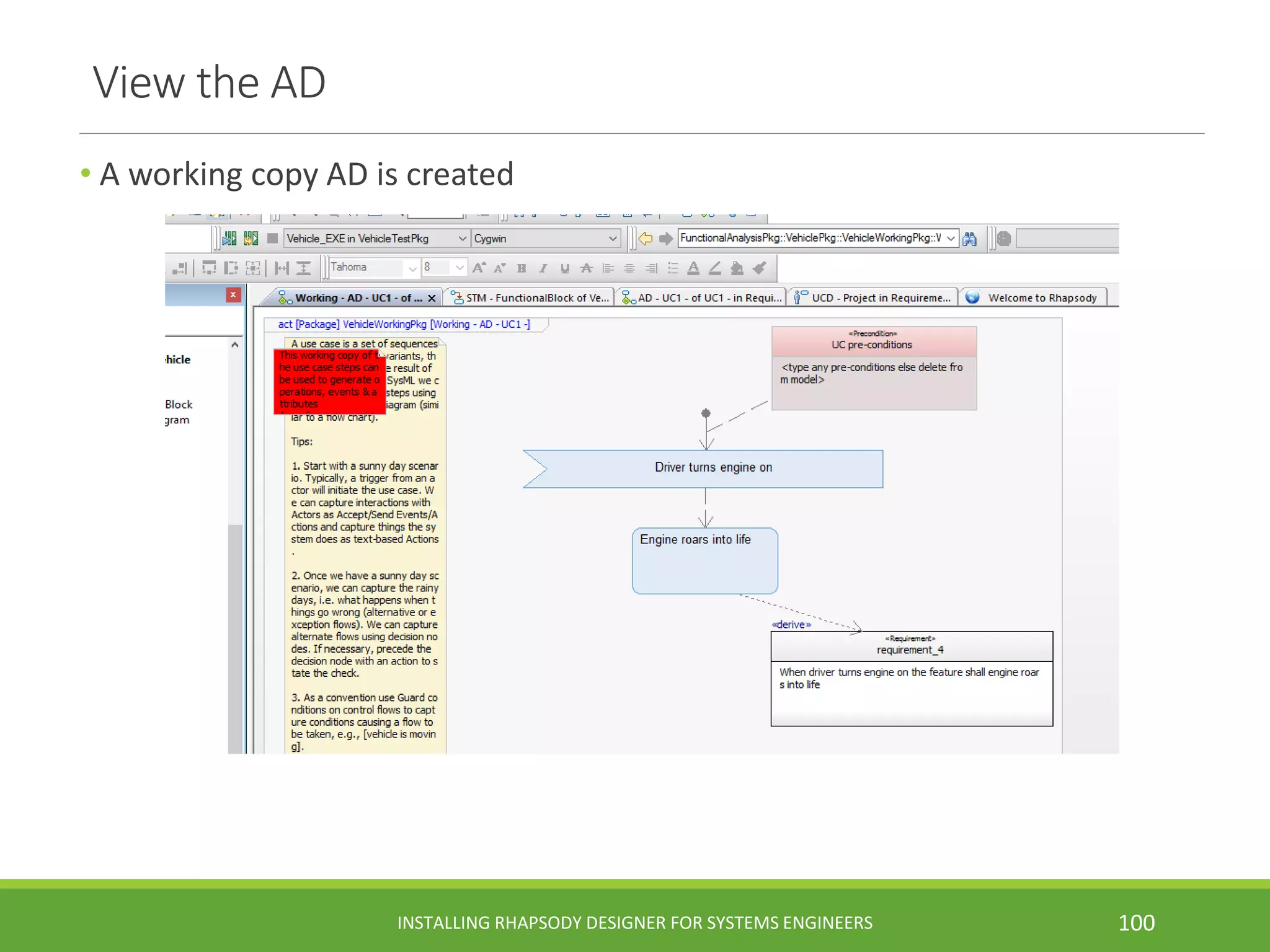Screen dimensions: 1270x952
Task: Click the Line color pencil icon
Action: pyautogui.click(x=715, y=268)
